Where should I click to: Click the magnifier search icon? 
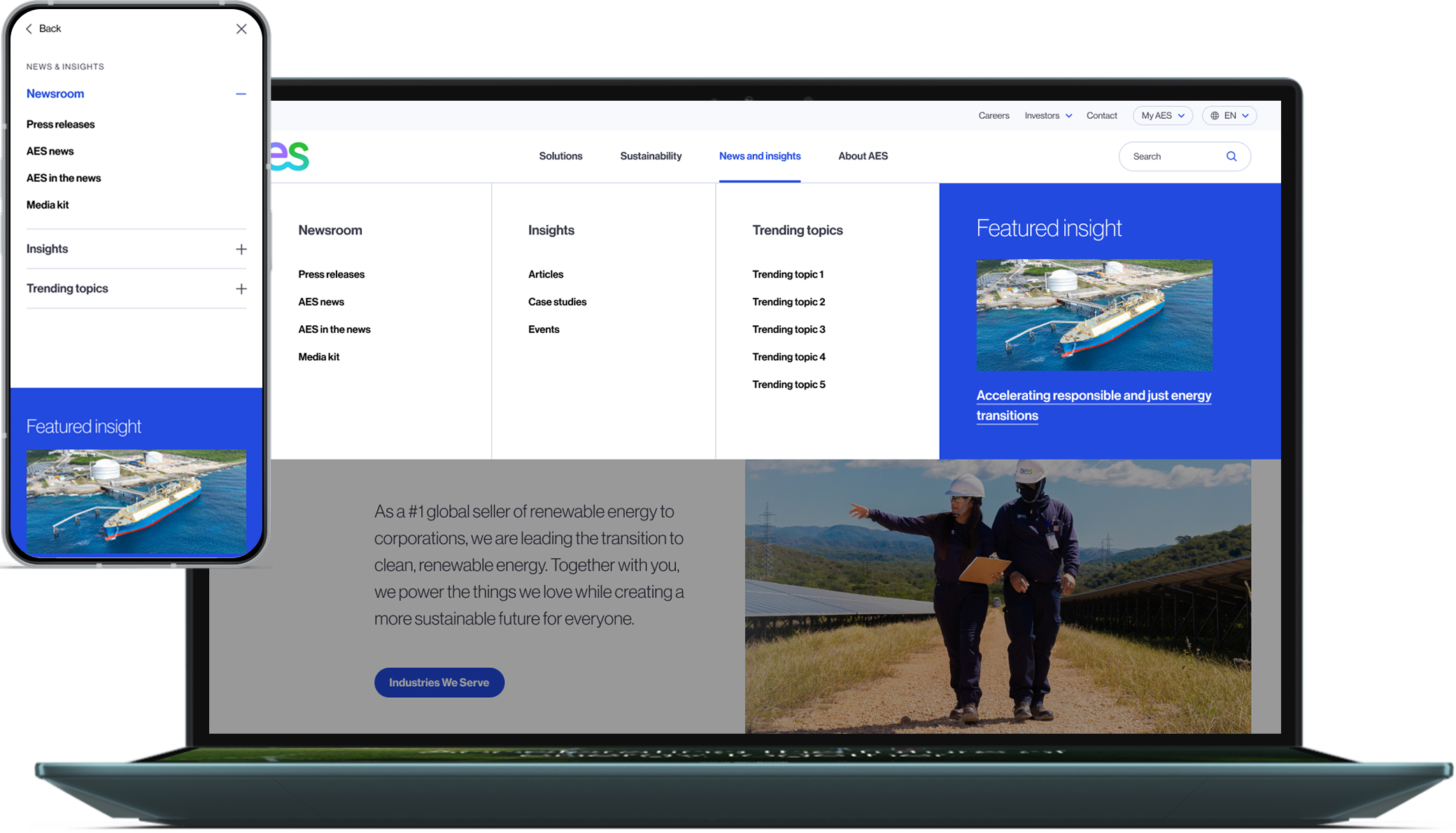click(x=1231, y=157)
